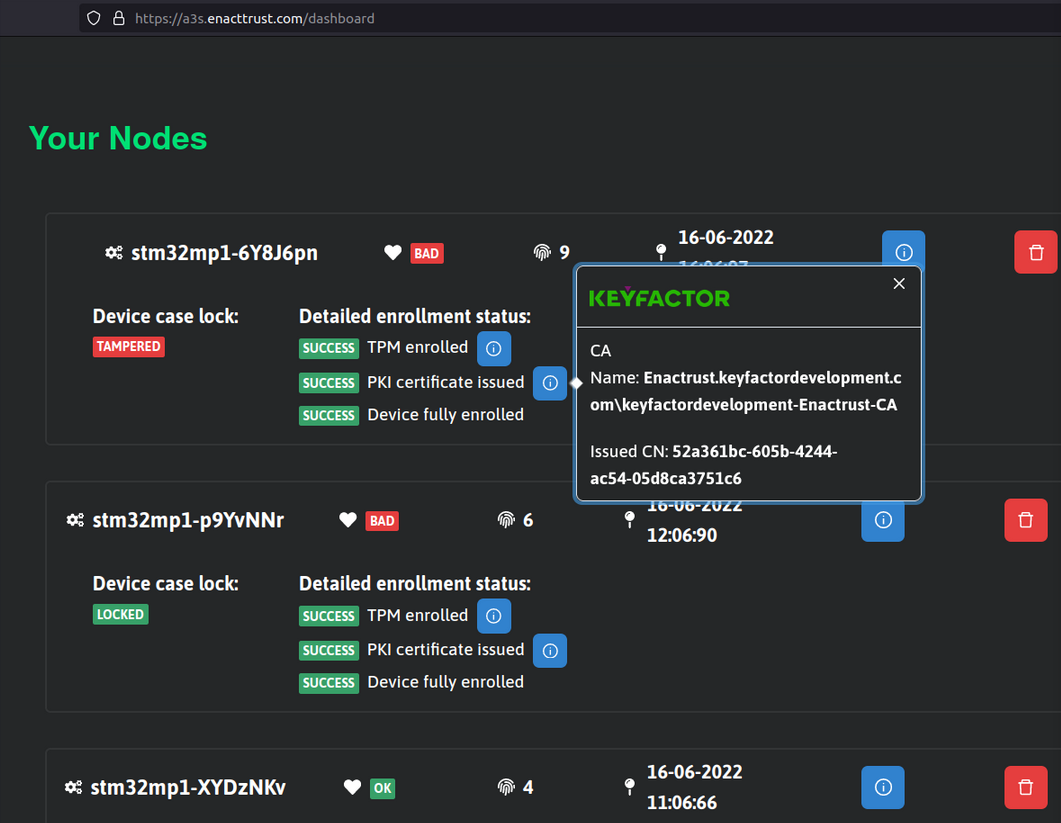The height and width of the screenshot is (823, 1061).
Task: Show TPM enrolled info for stm32mp1-p9YvNNr
Action: 493,616
